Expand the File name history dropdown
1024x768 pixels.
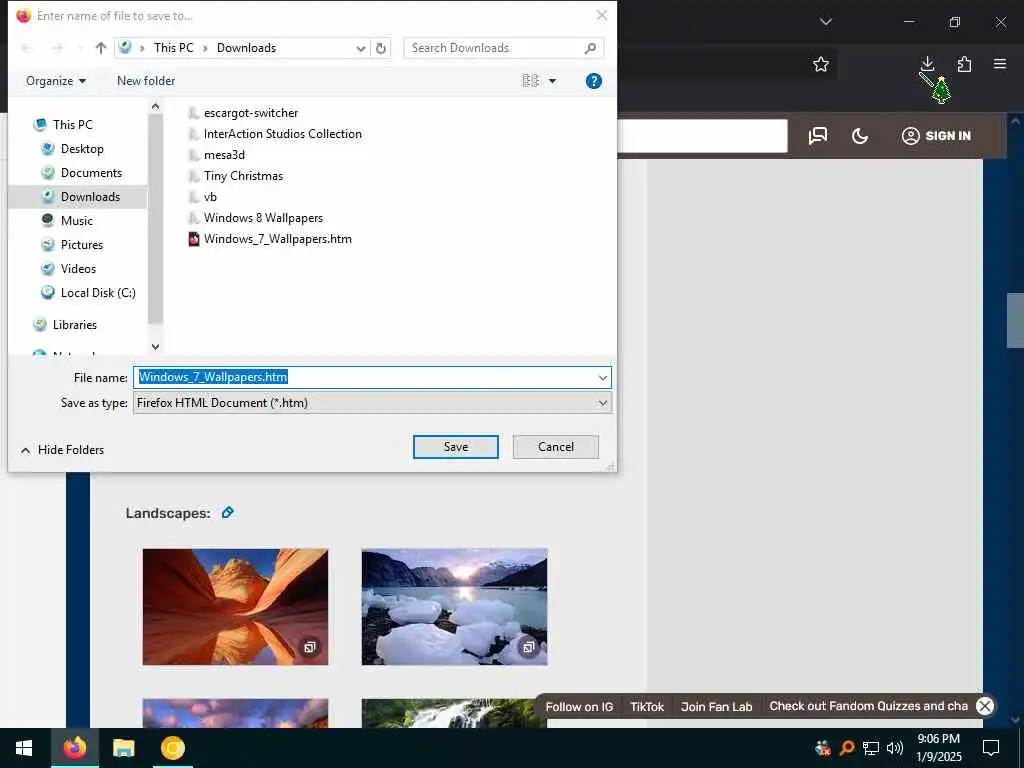(x=602, y=377)
